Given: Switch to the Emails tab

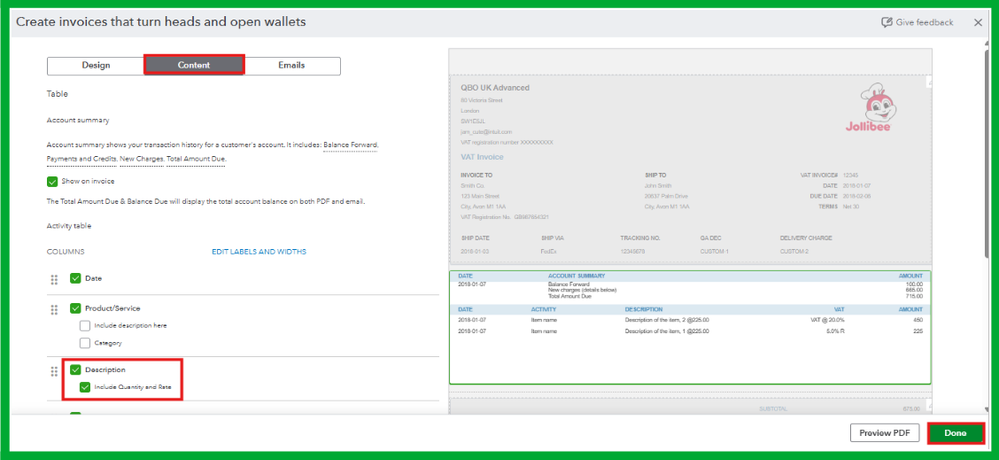Looking at the screenshot, I should click(x=292, y=65).
